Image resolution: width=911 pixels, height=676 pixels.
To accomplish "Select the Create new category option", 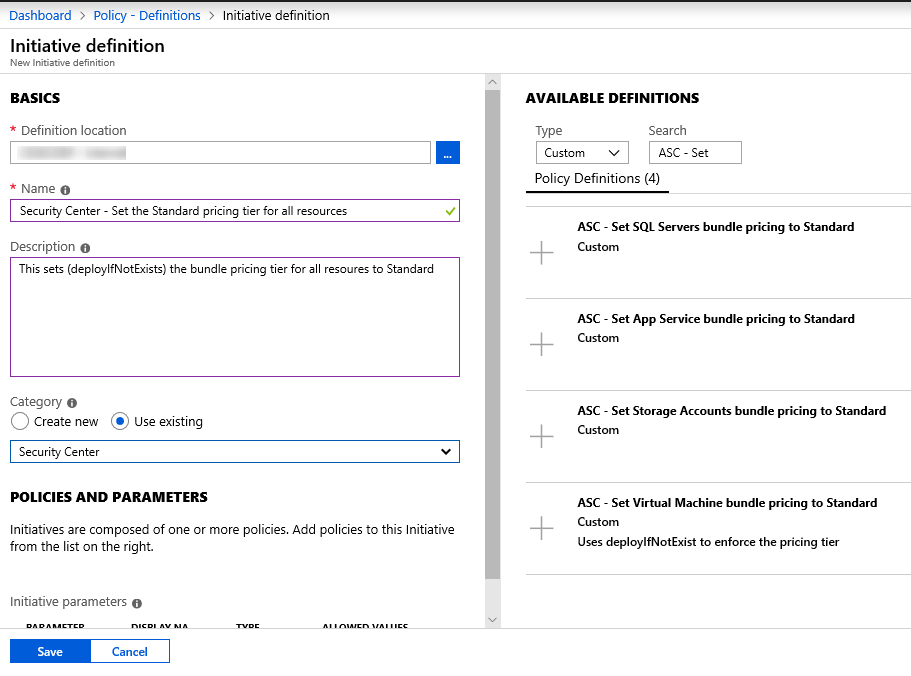I will coord(20,421).
